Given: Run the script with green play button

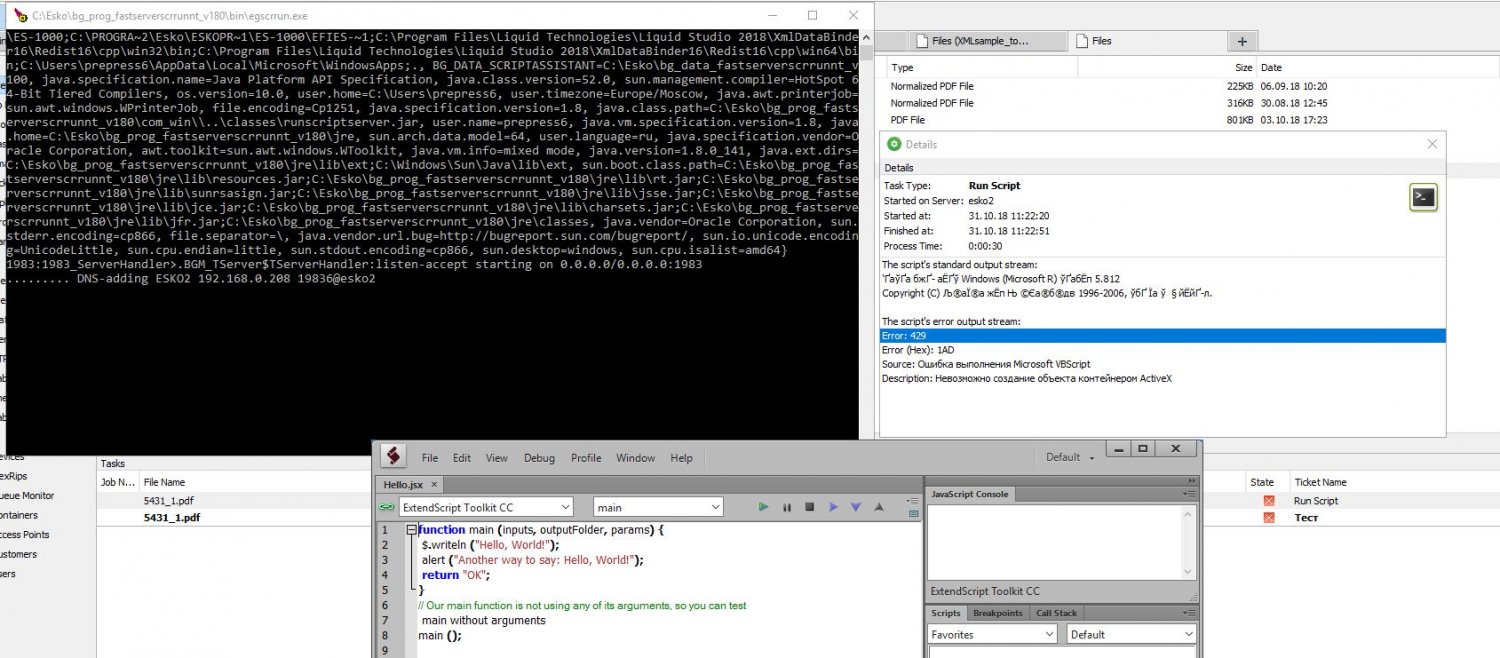Looking at the screenshot, I should click(763, 507).
